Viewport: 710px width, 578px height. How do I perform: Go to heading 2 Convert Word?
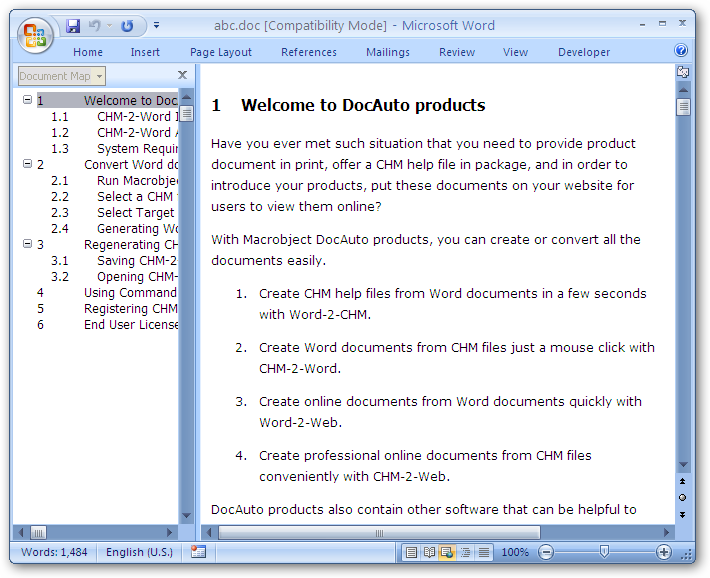(107, 164)
